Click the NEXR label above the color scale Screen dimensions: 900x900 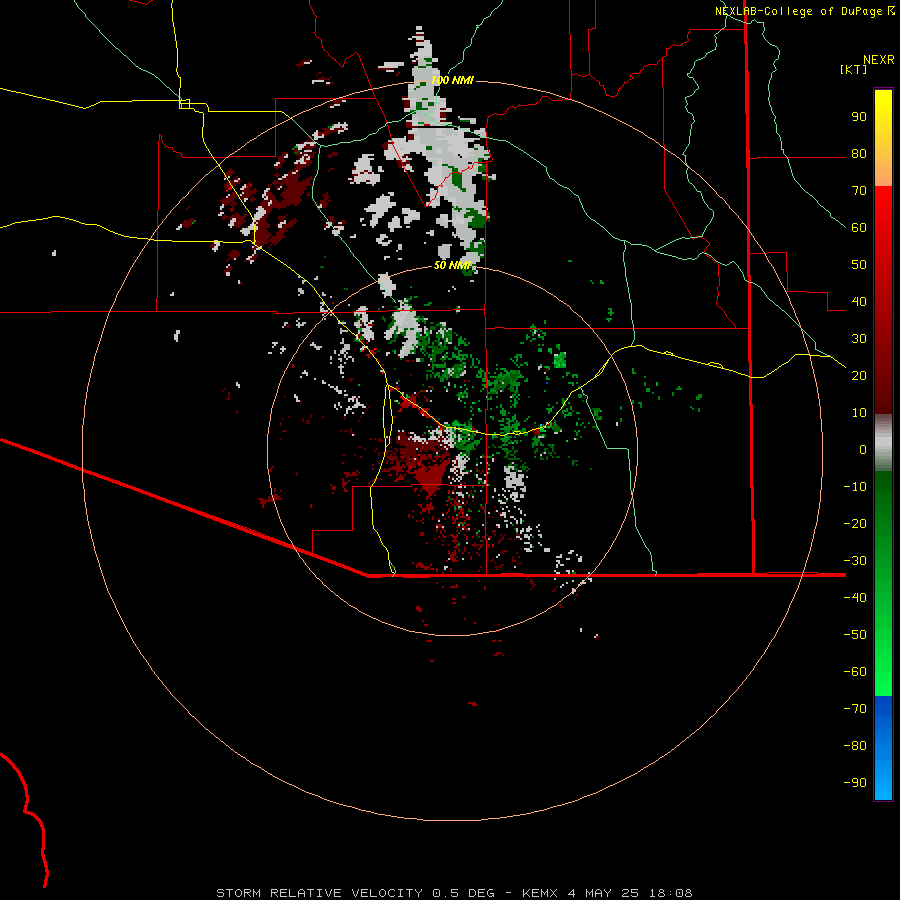(x=879, y=60)
